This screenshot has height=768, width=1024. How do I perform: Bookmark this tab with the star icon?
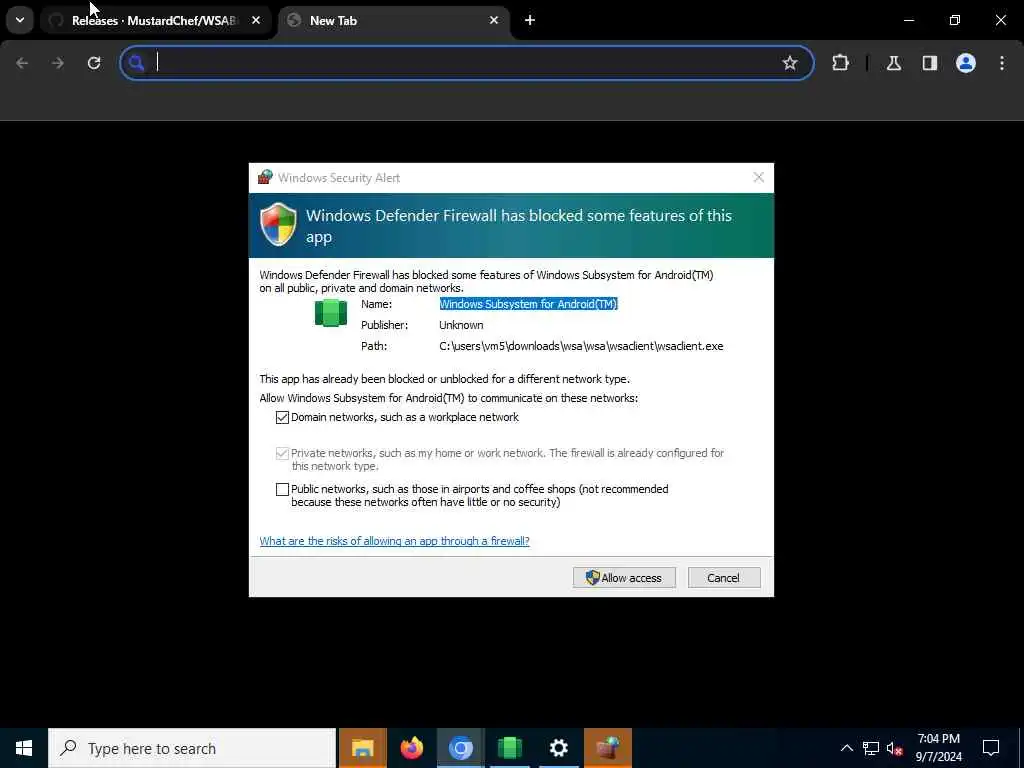pos(790,63)
